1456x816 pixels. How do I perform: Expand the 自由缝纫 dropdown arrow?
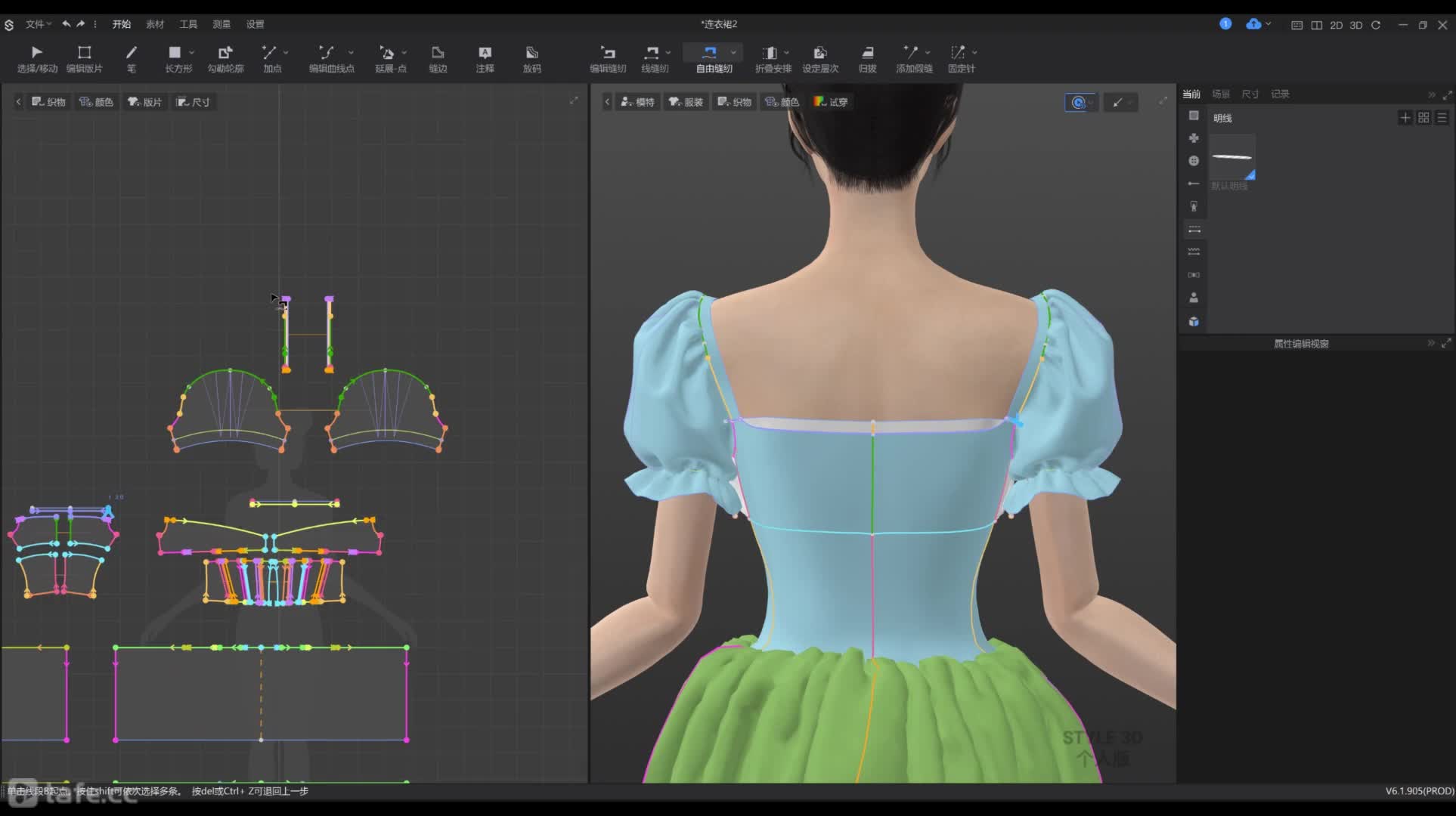point(733,52)
